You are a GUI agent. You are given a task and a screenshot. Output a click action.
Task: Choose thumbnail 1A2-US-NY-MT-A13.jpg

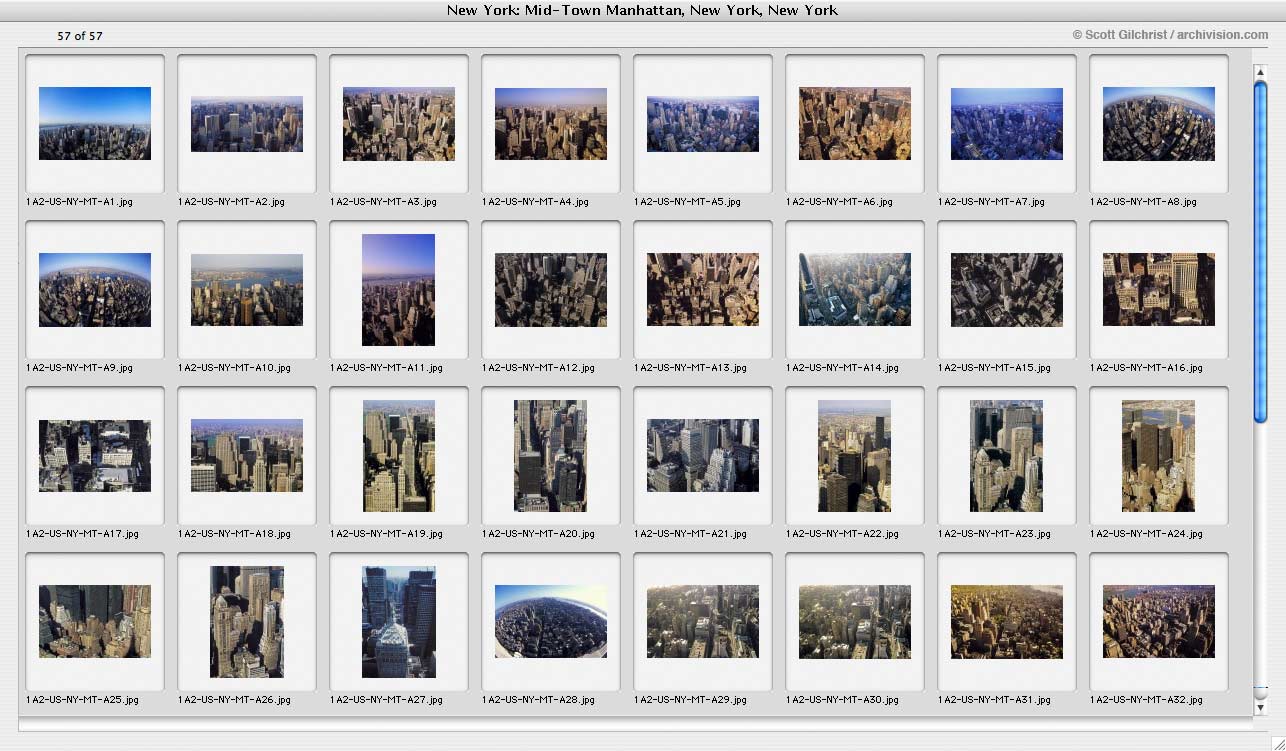703,290
